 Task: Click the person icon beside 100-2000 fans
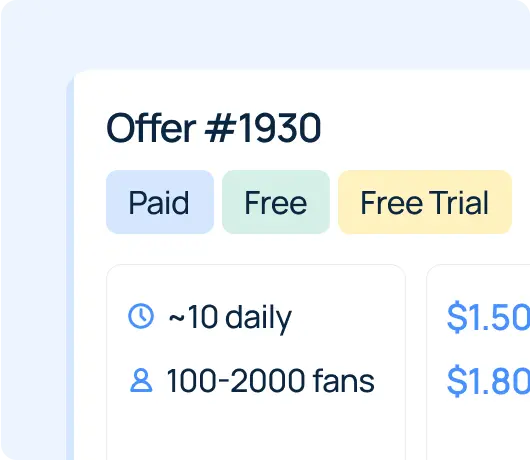141,380
